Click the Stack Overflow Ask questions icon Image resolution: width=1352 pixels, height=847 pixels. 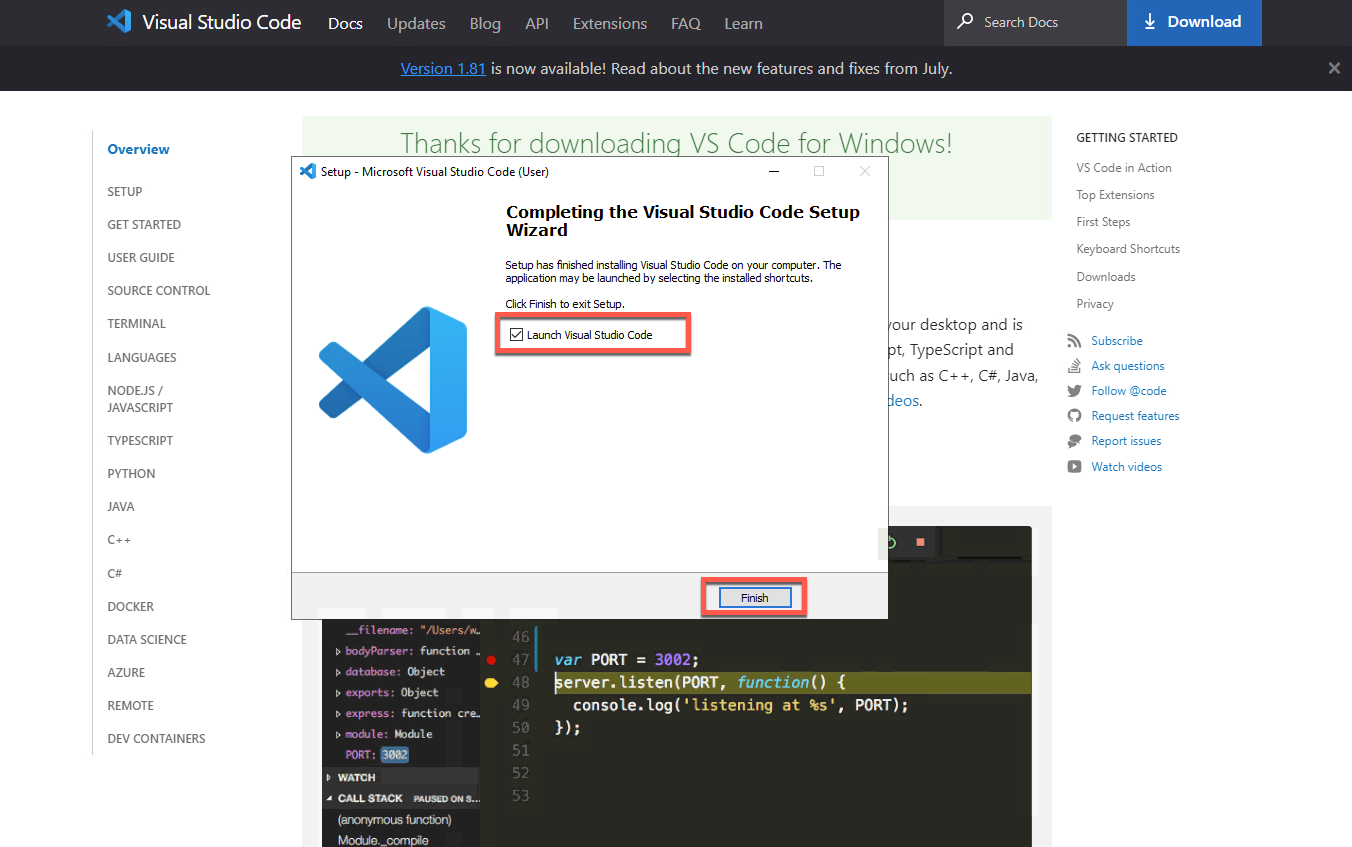tap(1074, 366)
